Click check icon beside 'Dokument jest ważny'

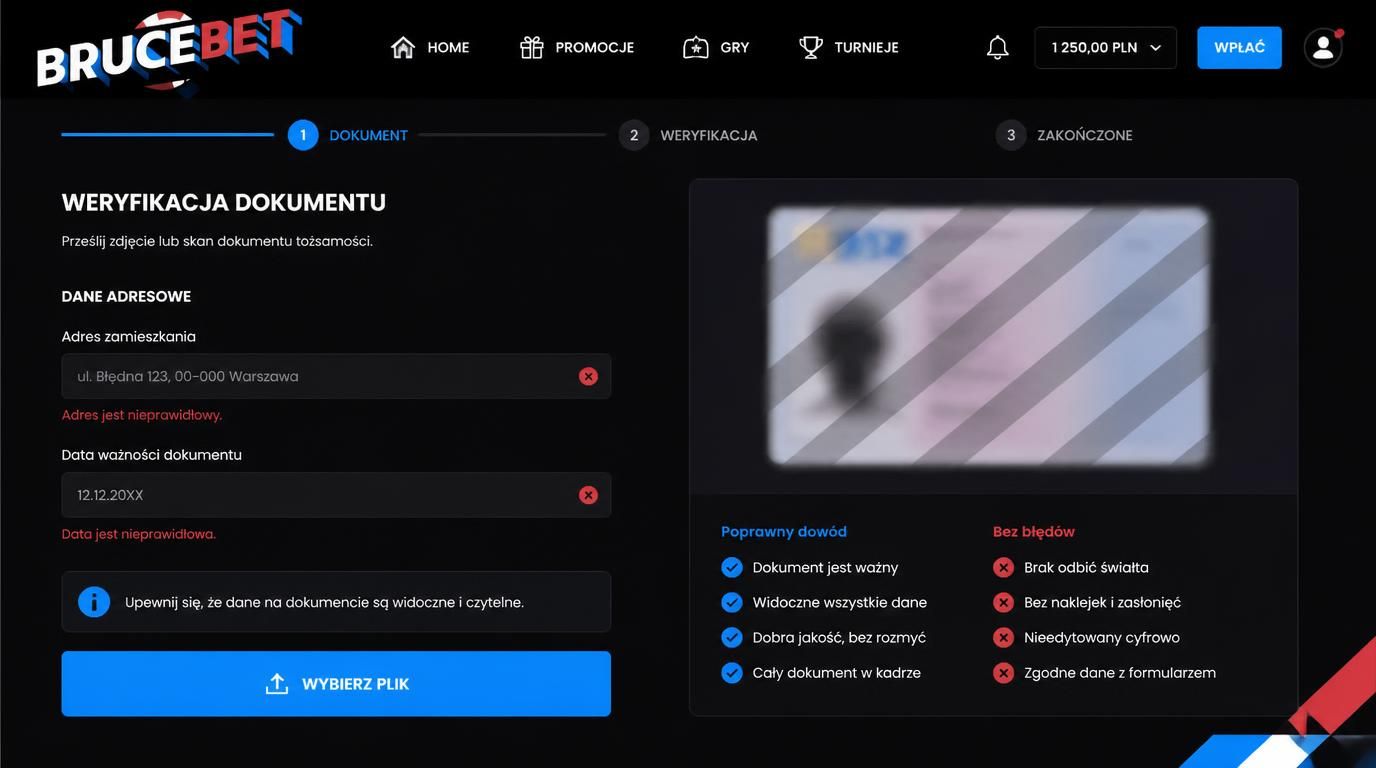pyautogui.click(x=732, y=568)
